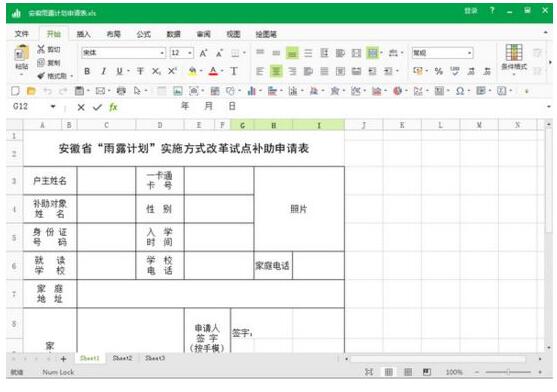
Task: Expand the G12 name box dropdown
Action: tap(53, 106)
